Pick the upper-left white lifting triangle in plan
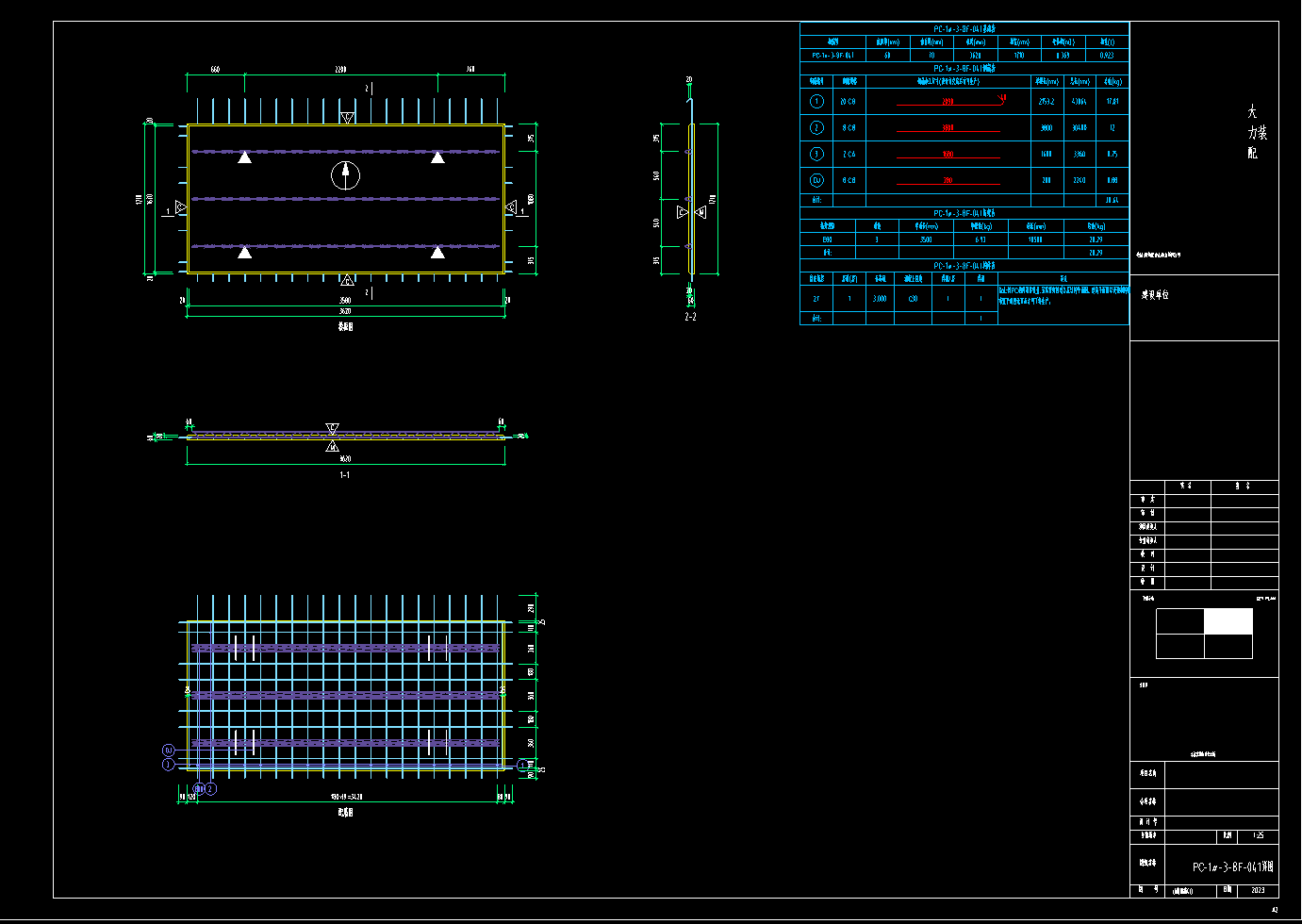This screenshot has height=924, width=1302. click(244, 157)
